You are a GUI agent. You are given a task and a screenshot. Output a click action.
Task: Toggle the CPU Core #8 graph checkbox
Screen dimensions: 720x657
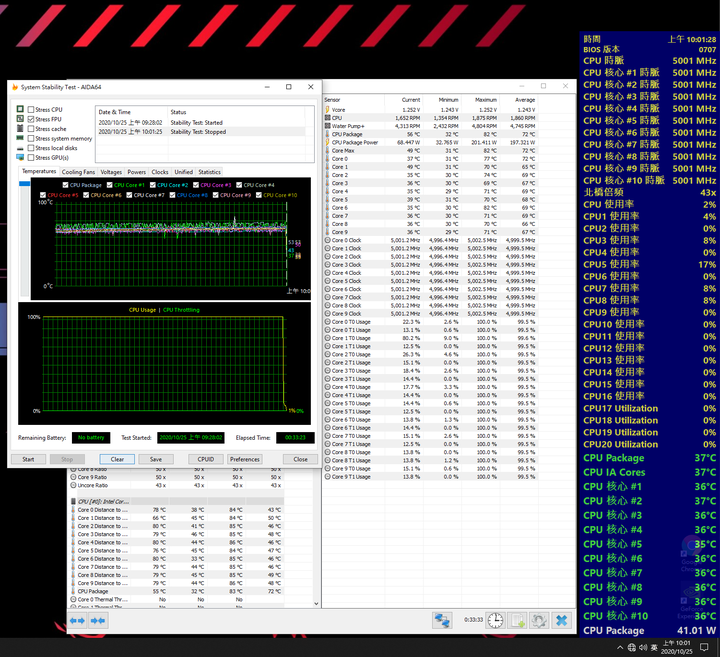(x=172, y=195)
